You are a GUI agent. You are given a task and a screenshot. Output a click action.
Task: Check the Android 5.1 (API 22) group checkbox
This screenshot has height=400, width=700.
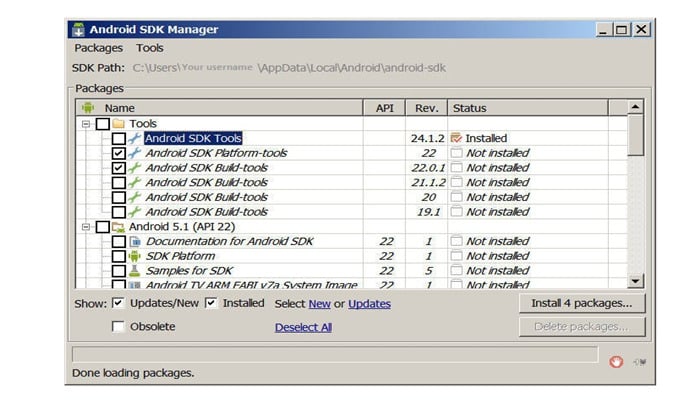pos(102,227)
